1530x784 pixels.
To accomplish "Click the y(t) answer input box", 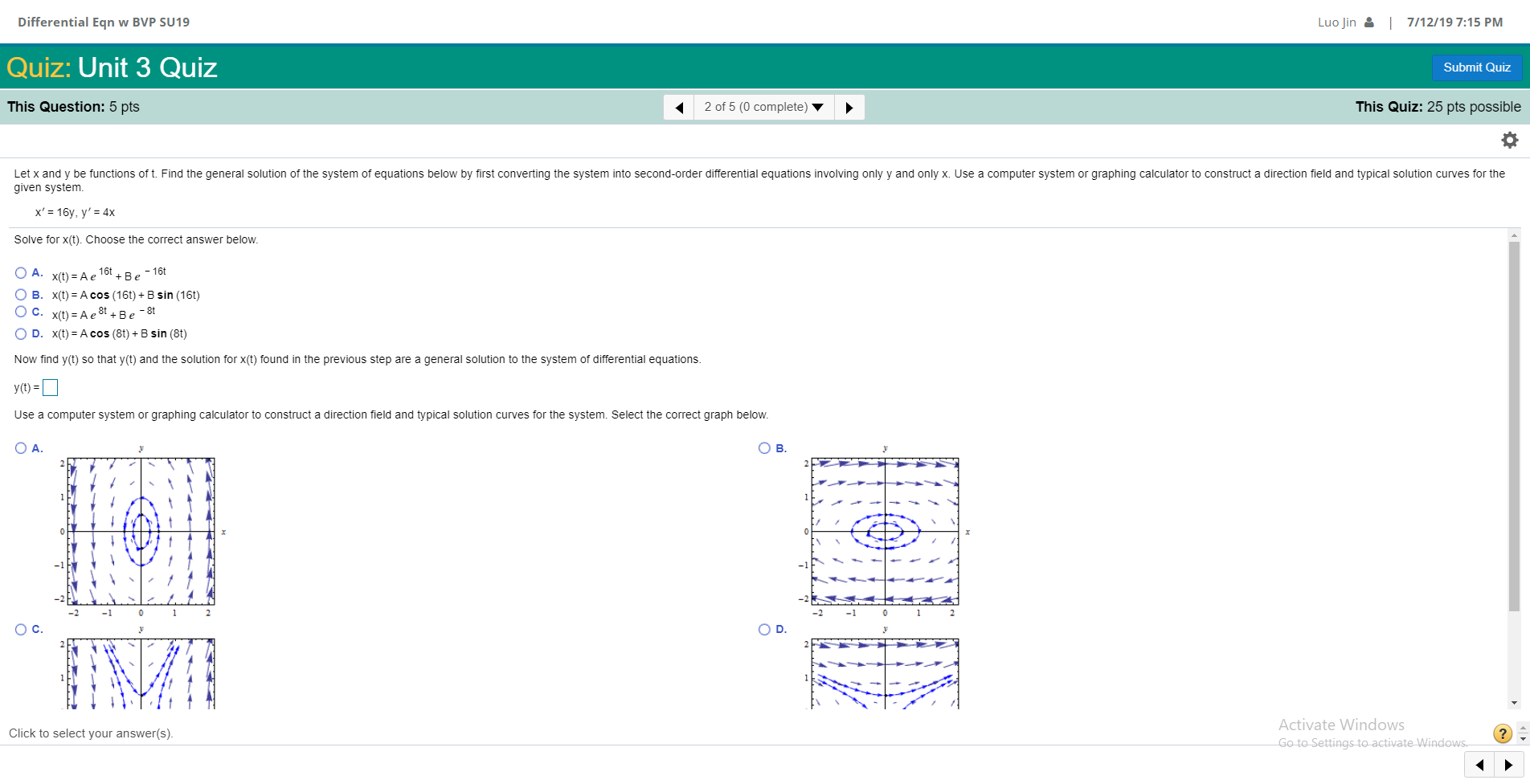I will click(50, 388).
